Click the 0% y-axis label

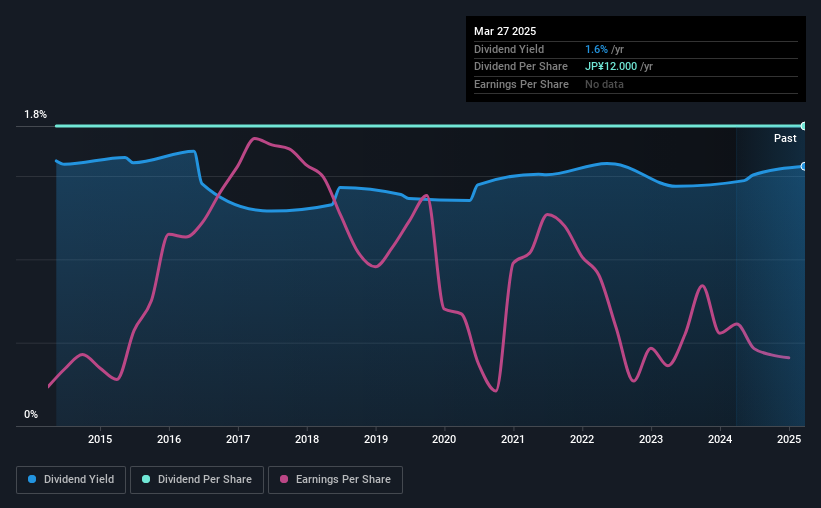[x=31, y=414]
